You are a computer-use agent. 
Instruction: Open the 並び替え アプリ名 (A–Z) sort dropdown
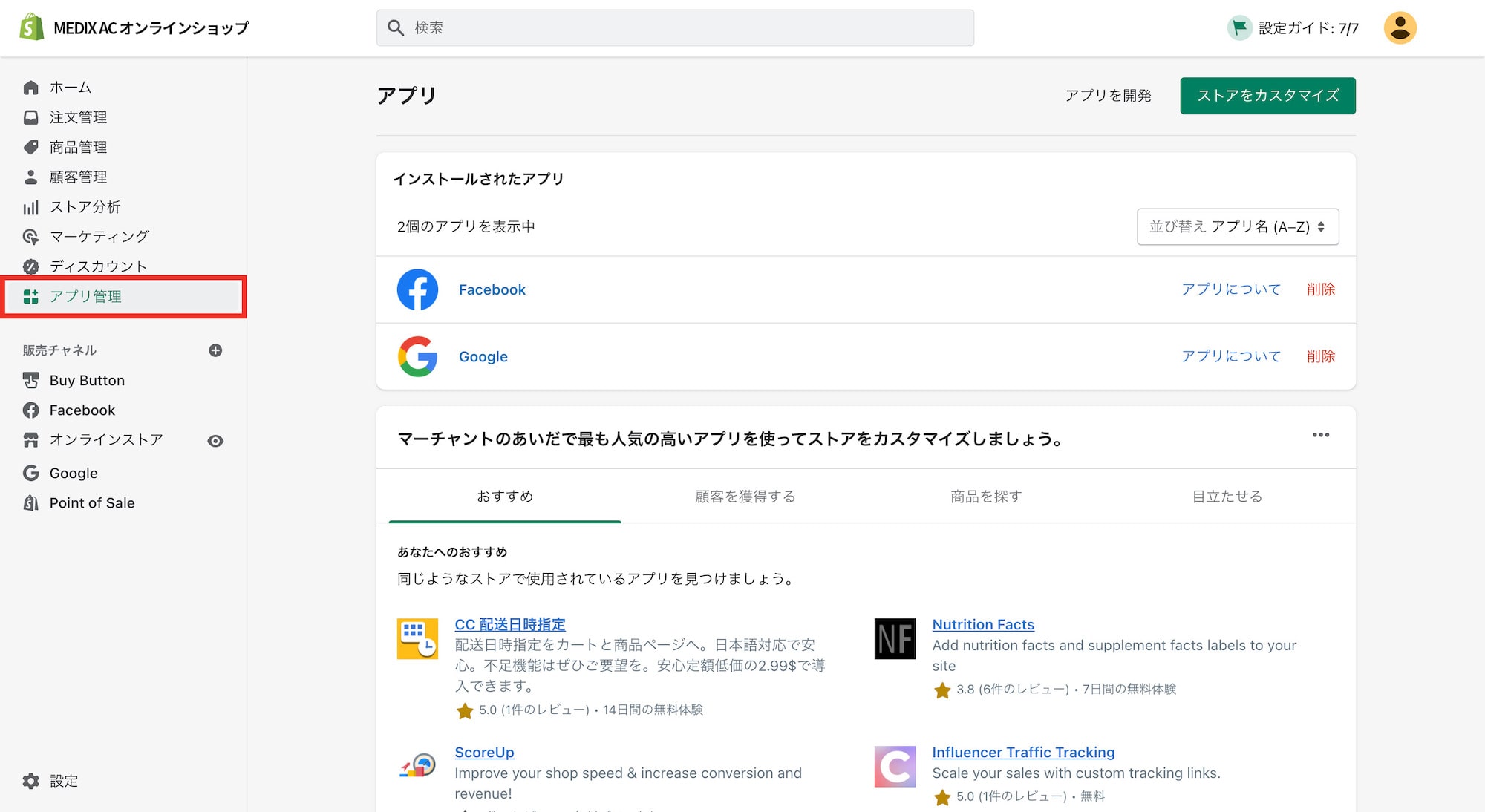[1238, 226]
